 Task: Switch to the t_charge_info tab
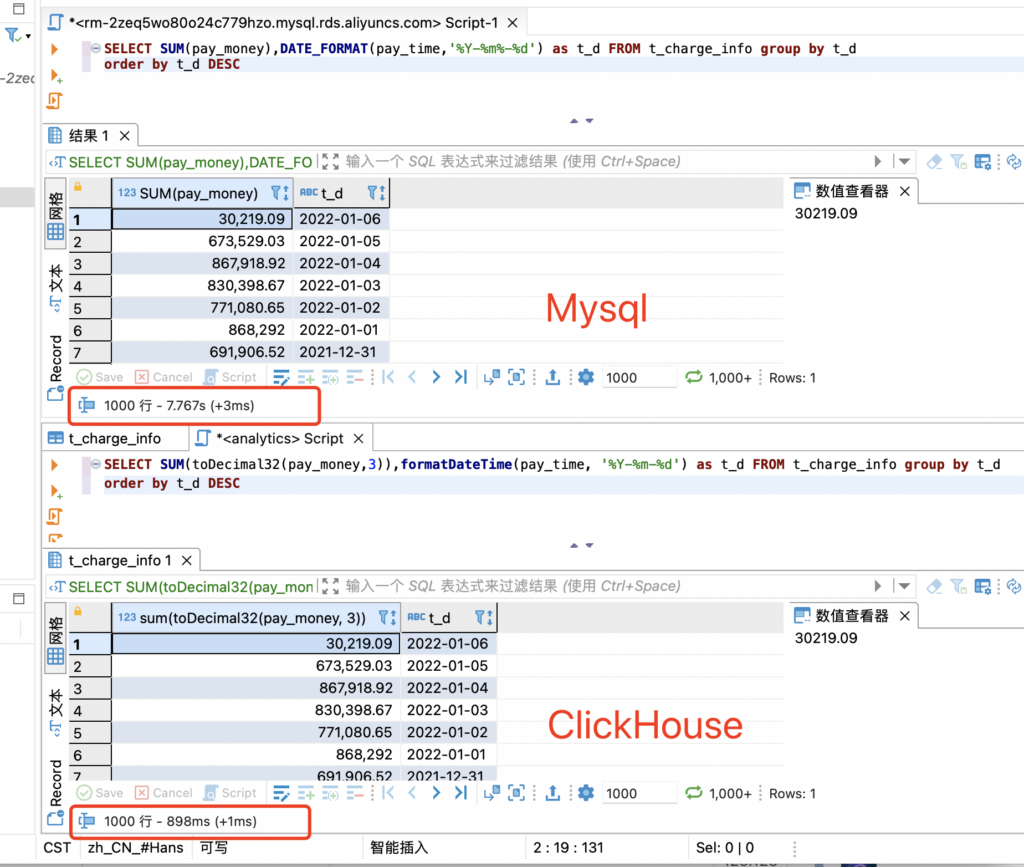(x=114, y=437)
